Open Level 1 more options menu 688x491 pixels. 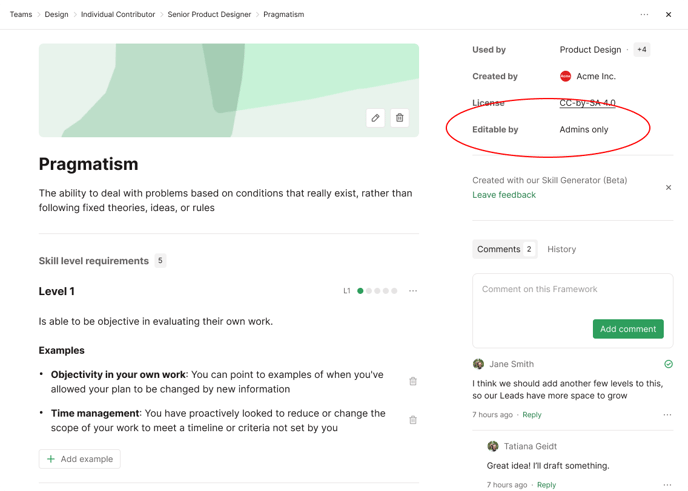point(413,291)
